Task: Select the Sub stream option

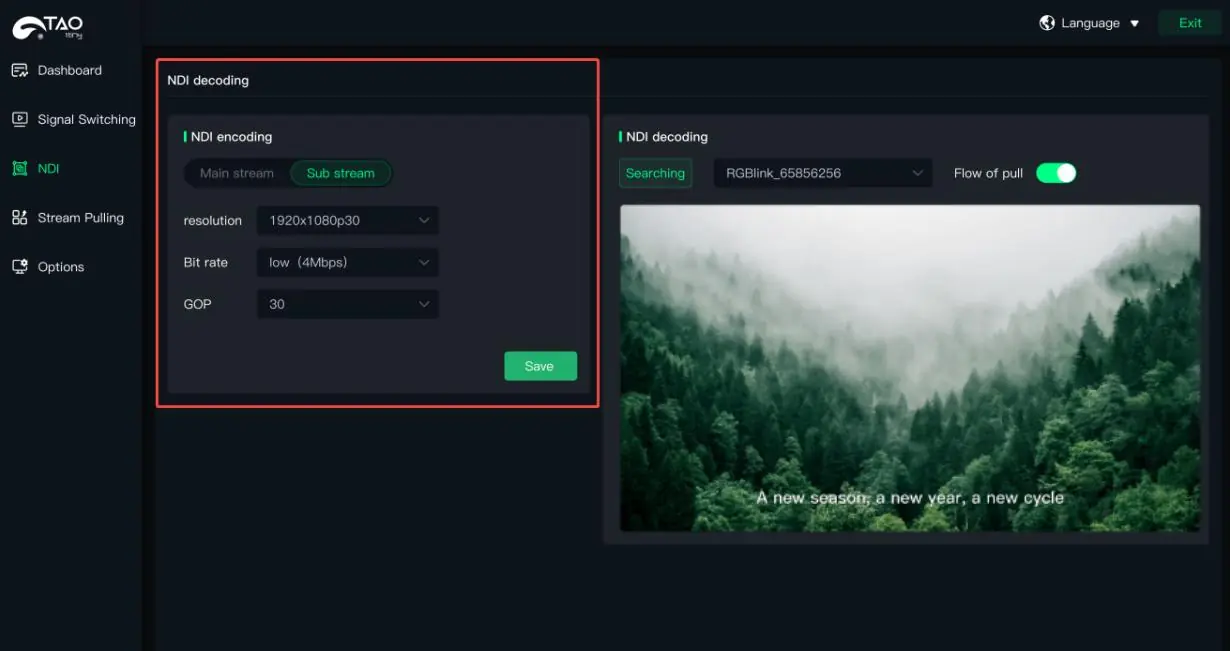Action: pyautogui.click(x=341, y=173)
